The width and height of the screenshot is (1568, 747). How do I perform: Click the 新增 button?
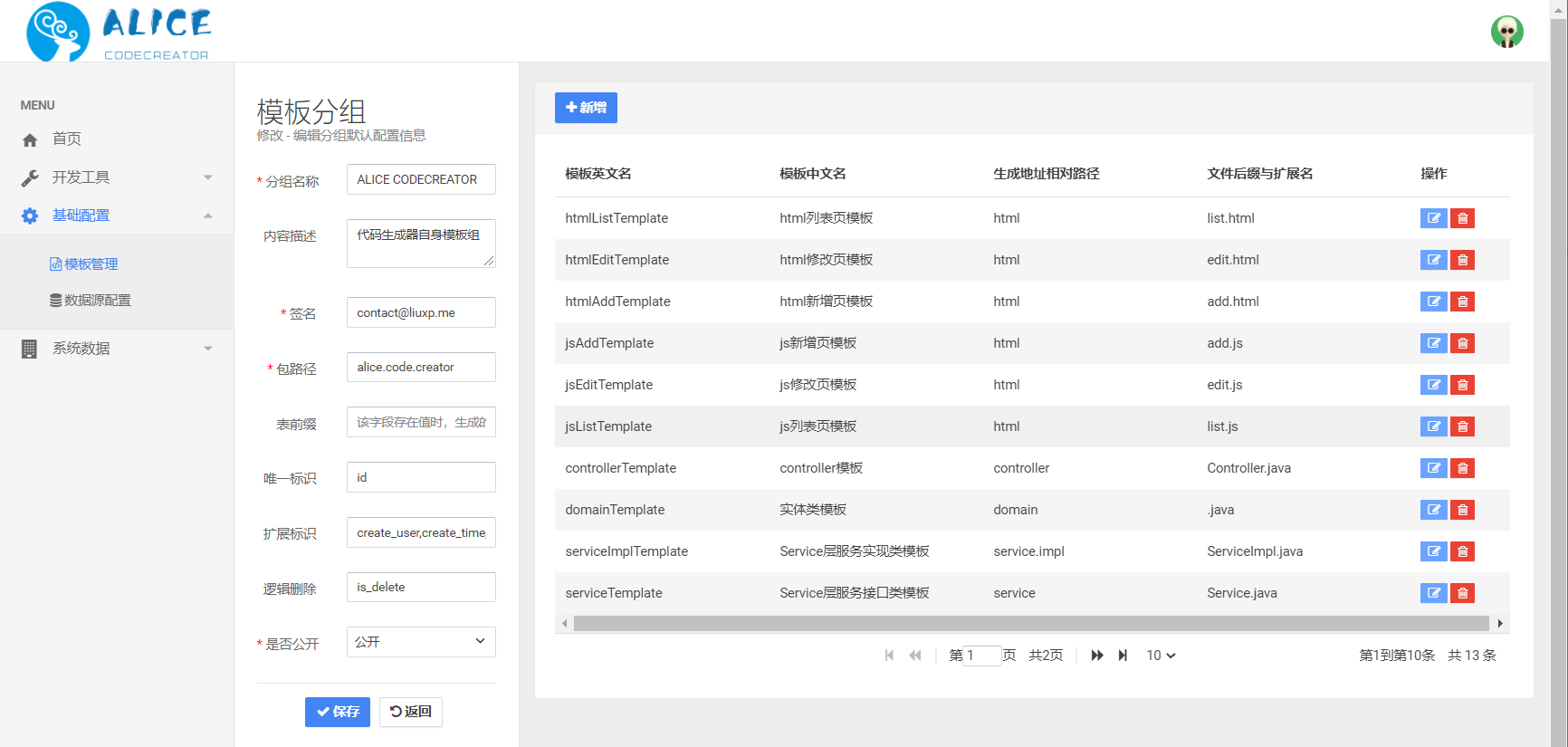coord(586,108)
